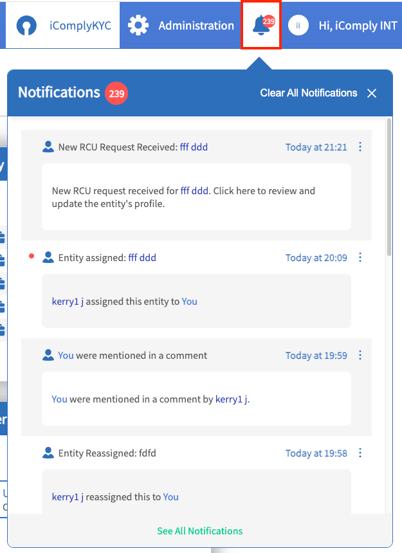Click person icon beside New RCU Request Received
The height and width of the screenshot is (553, 402).
coord(48,147)
